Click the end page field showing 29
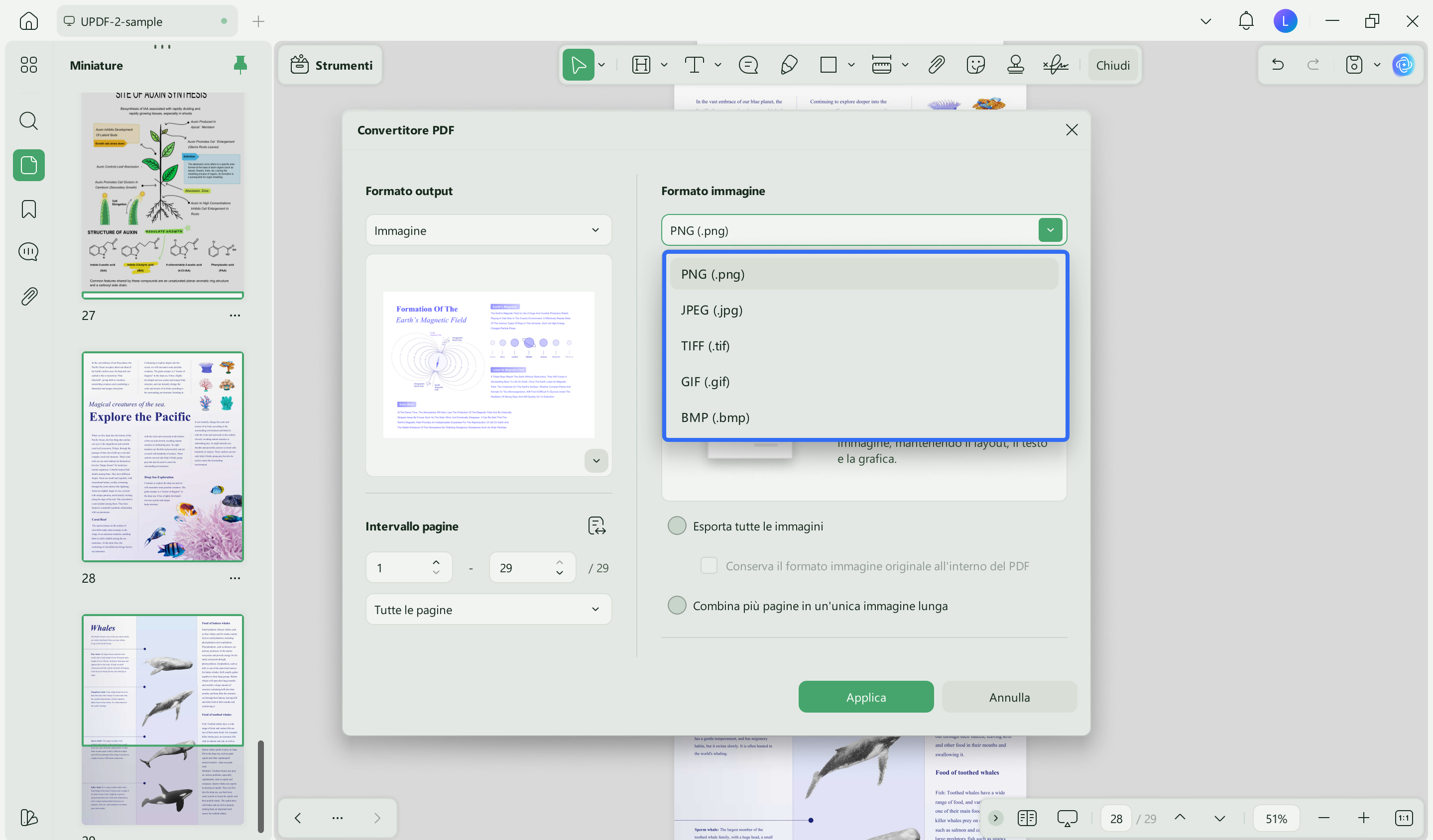Viewport: 1433px width, 840px height. pyautogui.click(x=532, y=567)
